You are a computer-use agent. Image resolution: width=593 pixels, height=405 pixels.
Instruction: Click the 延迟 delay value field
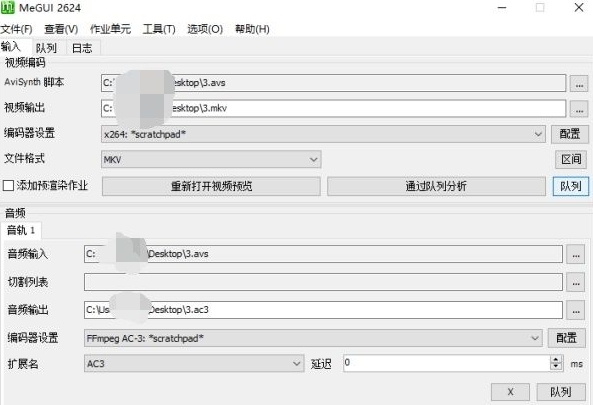pyautogui.click(x=446, y=363)
